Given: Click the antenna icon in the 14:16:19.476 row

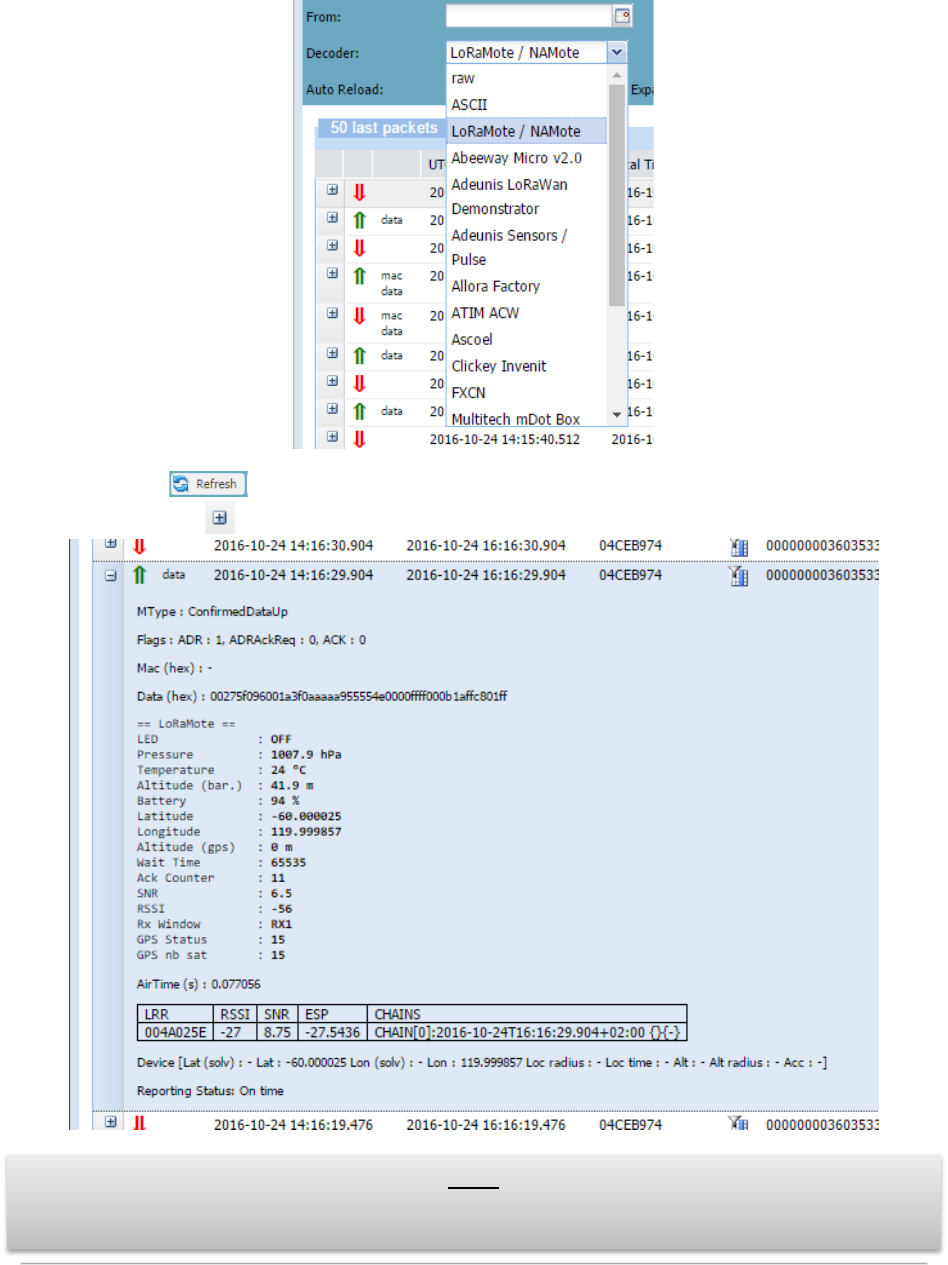Looking at the screenshot, I should (x=739, y=1124).
